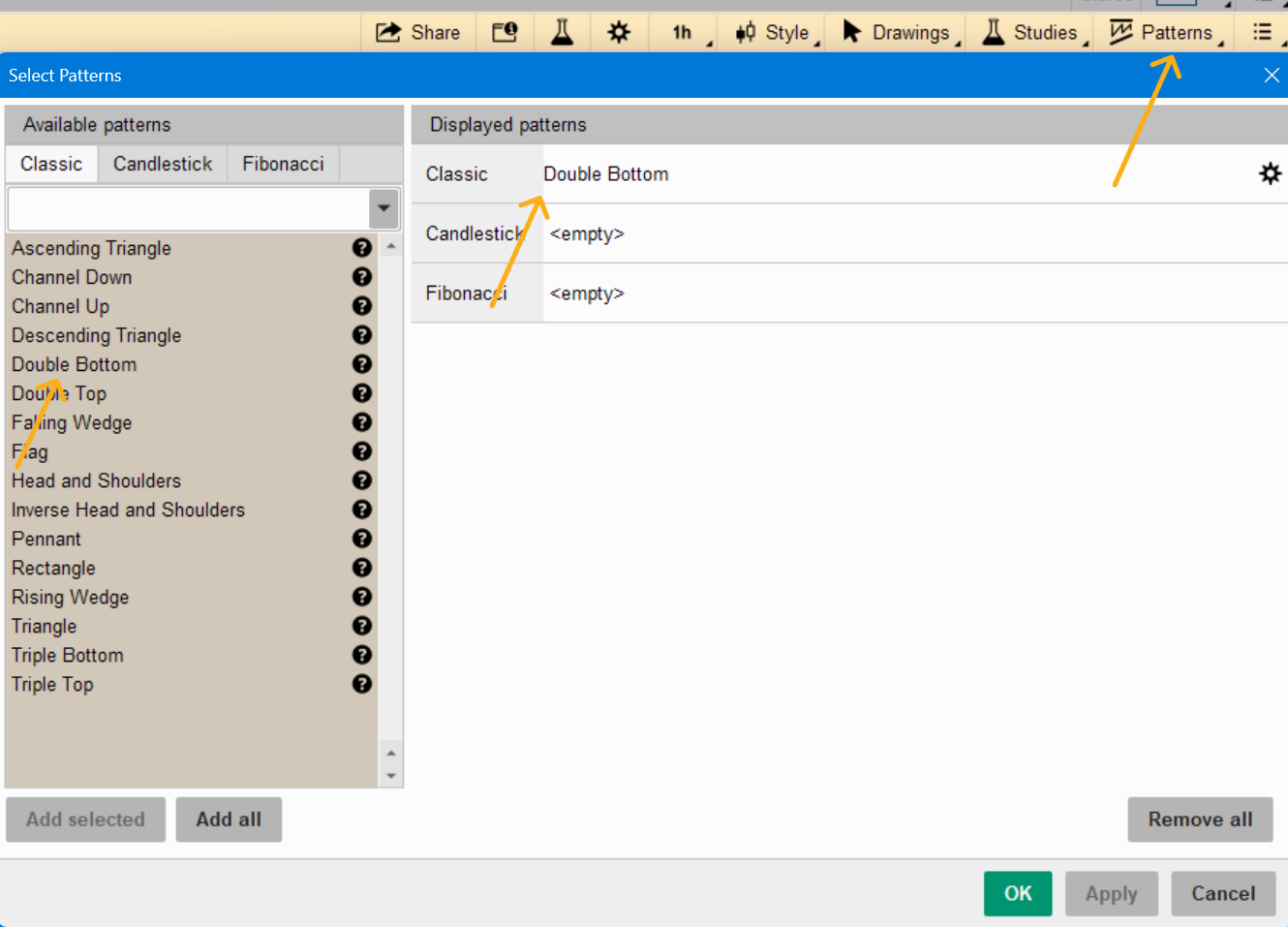Expand the pattern search dropdown arrow
The width and height of the screenshot is (1288, 927).
click(x=383, y=208)
